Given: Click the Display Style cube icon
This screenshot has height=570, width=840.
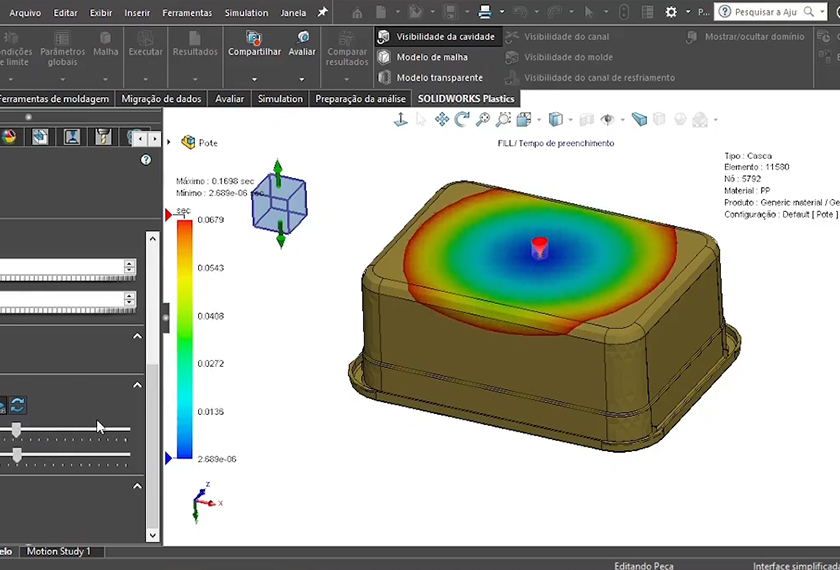Looking at the screenshot, I should (x=556, y=119).
